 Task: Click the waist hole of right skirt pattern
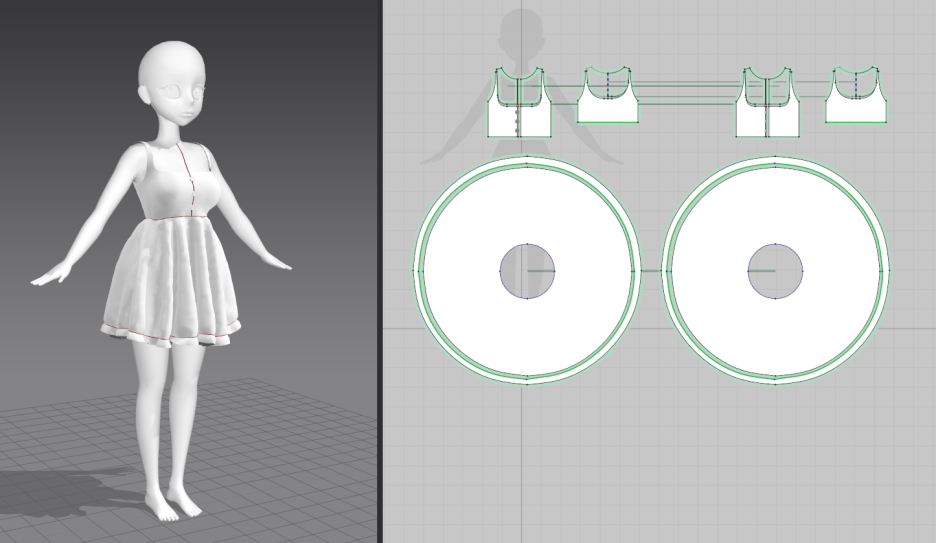pos(775,271)
